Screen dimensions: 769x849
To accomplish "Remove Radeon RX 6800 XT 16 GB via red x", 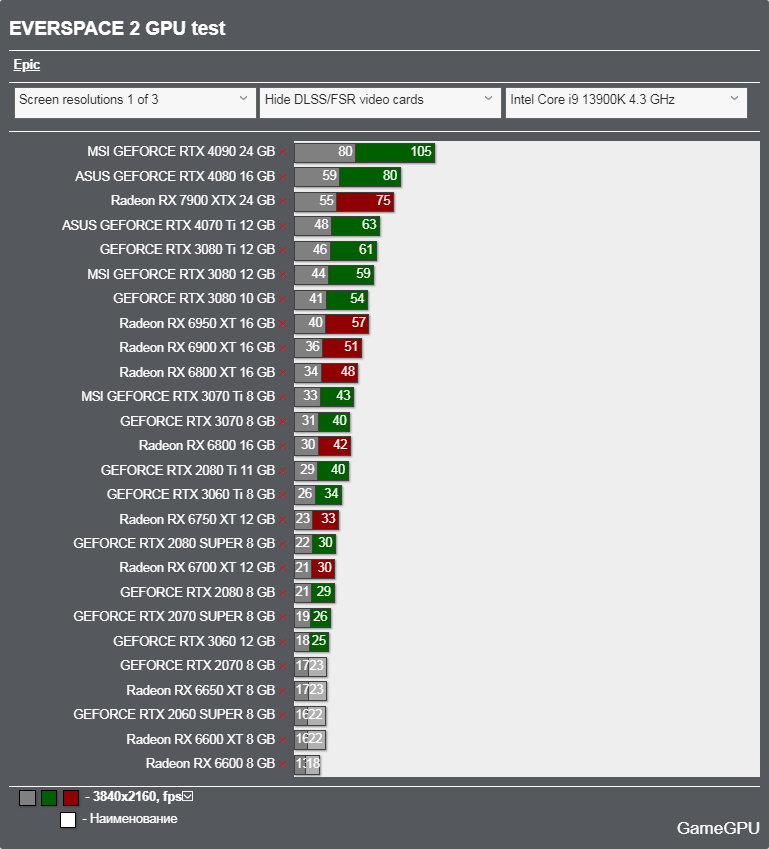I will point(282,373).
